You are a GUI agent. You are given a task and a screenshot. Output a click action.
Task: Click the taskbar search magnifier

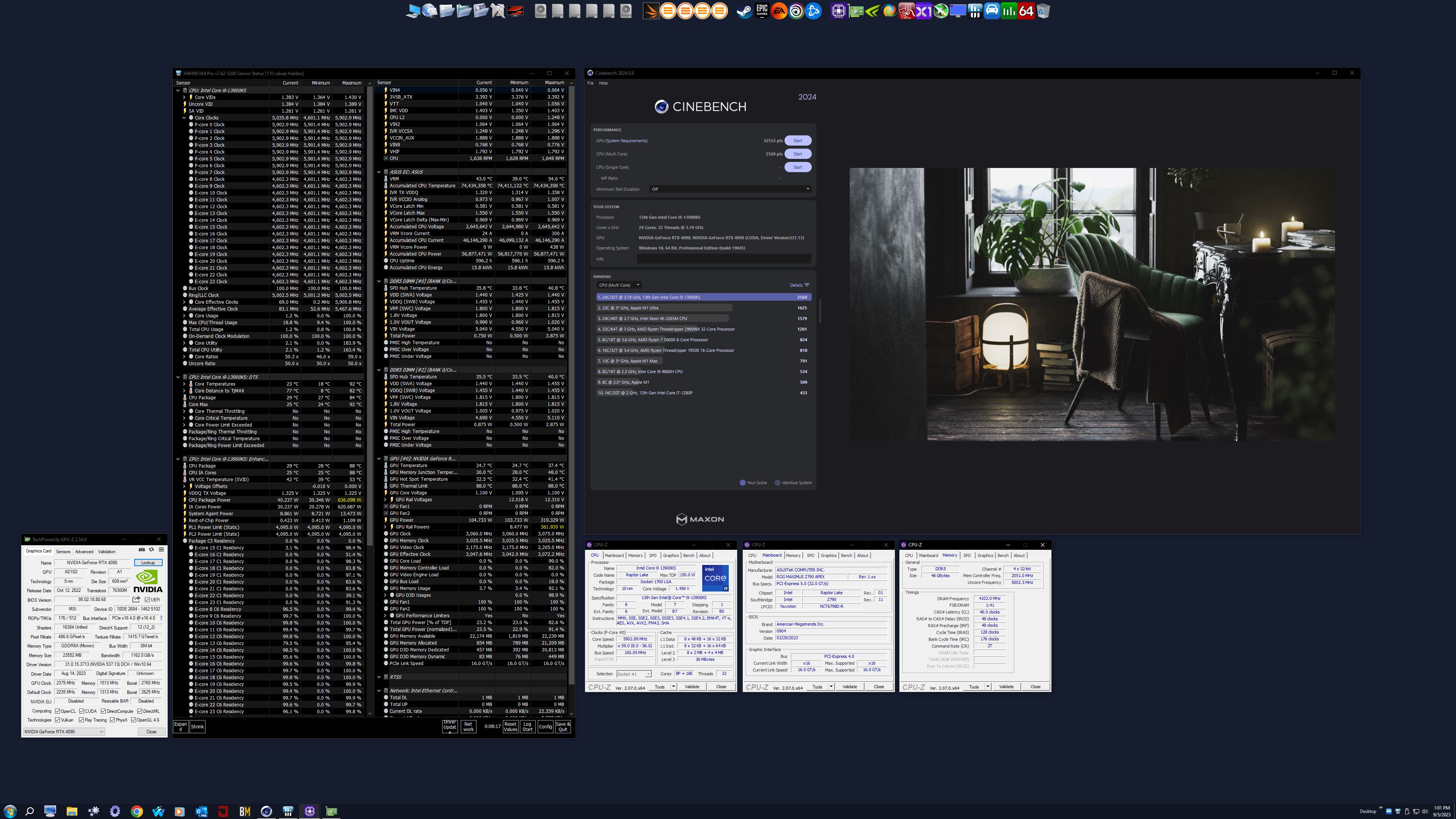coord(30,811)
